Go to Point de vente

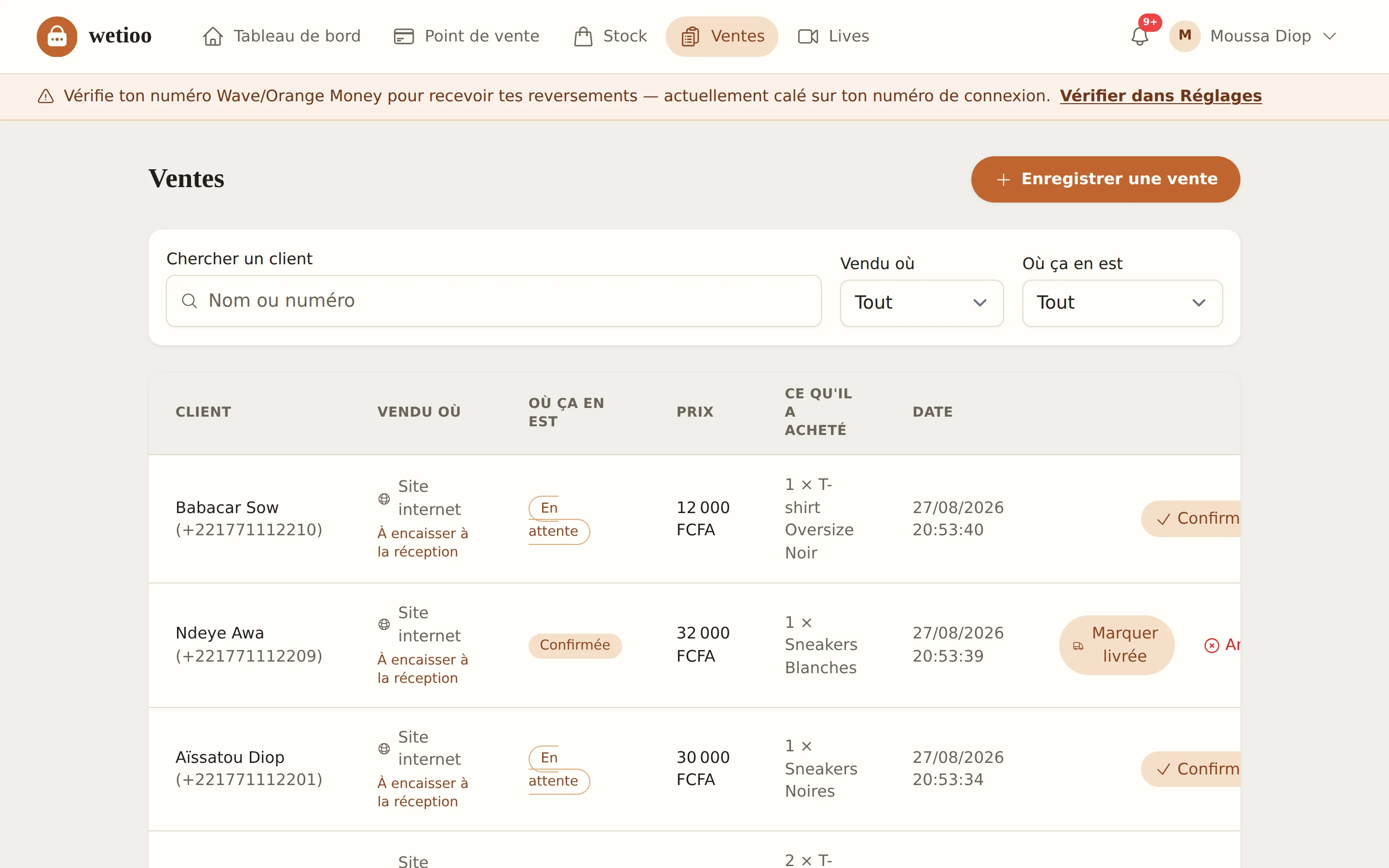click(x=466, y=36)
